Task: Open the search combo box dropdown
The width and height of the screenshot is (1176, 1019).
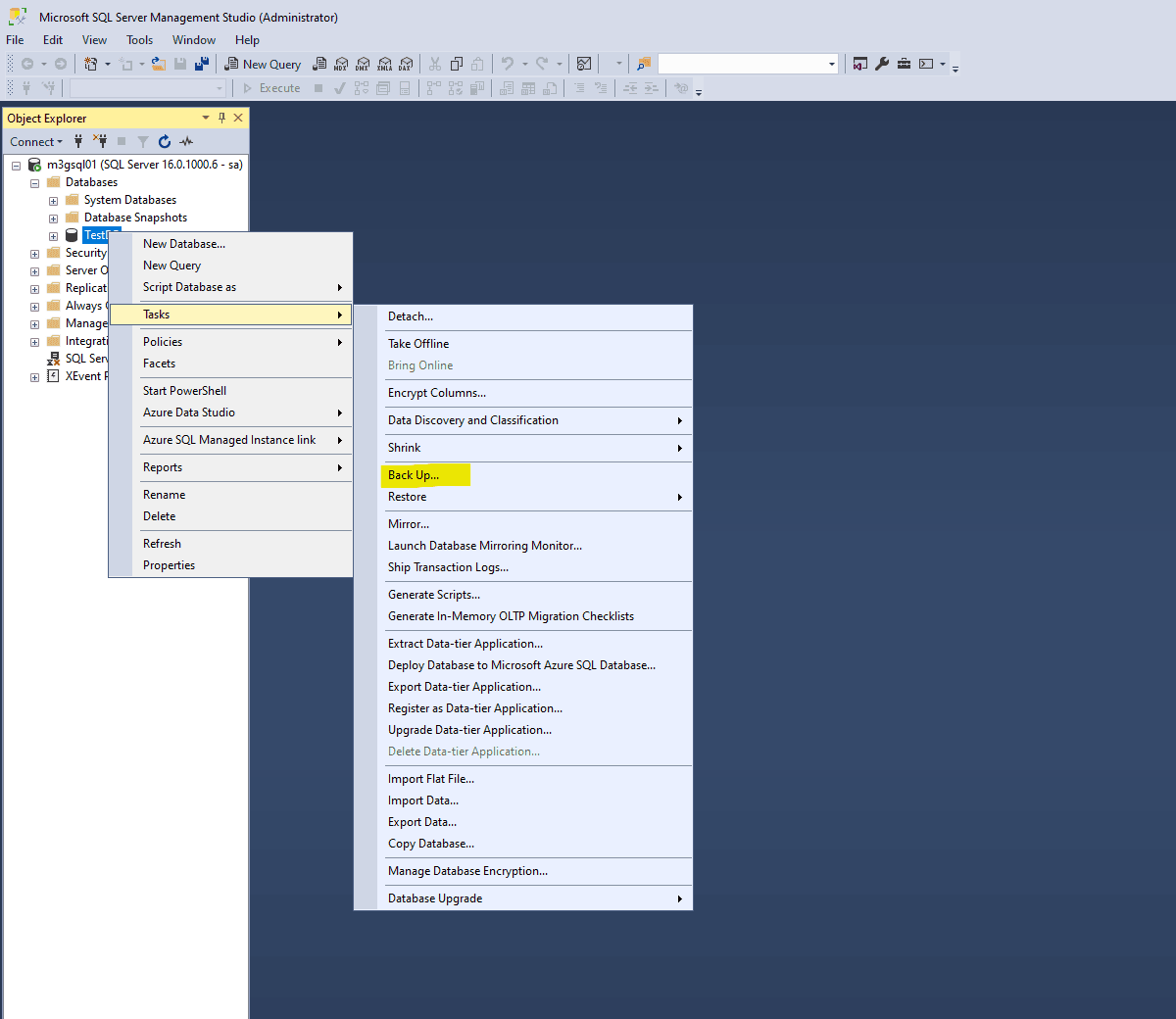Action: click(x=832, y=64)
